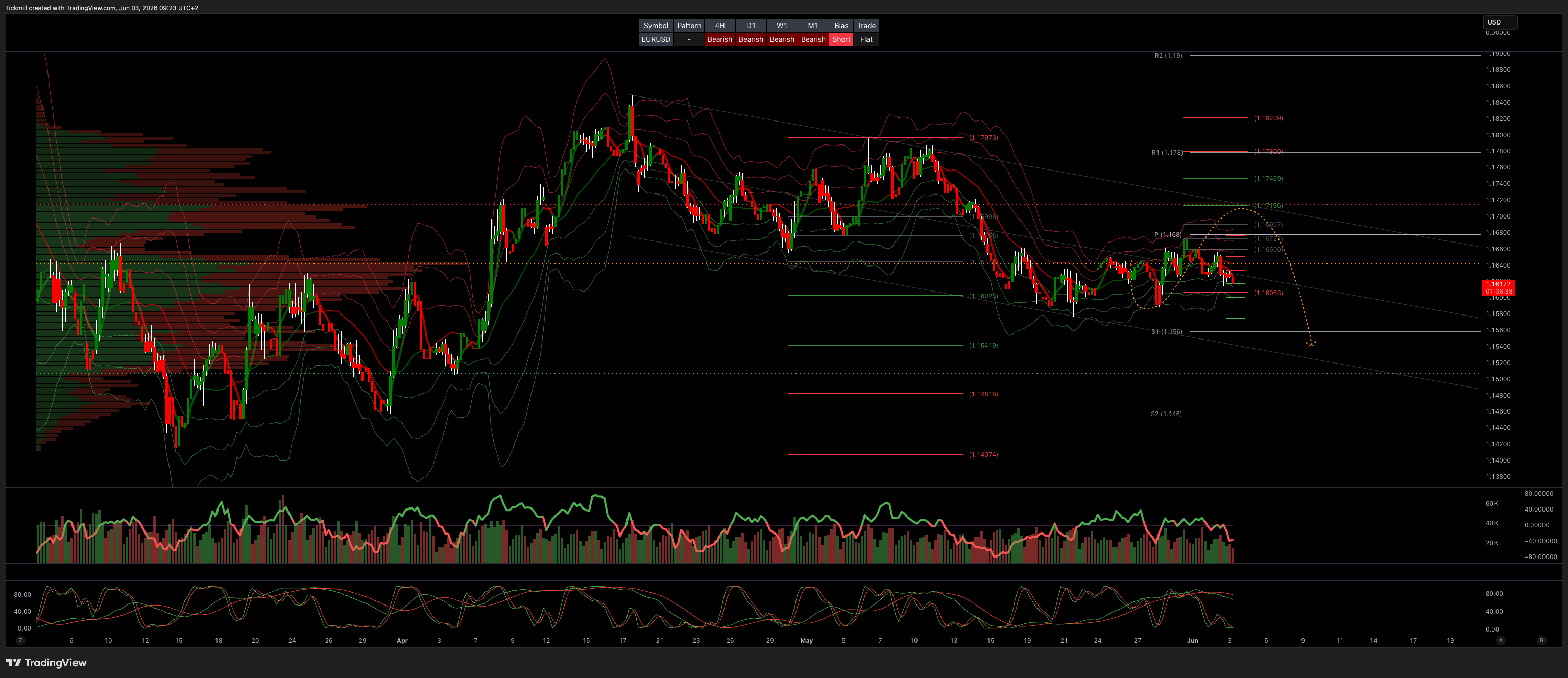Click the TradingView logo
The width and height of the screenshot is (1568, 678).
(46, 662)
